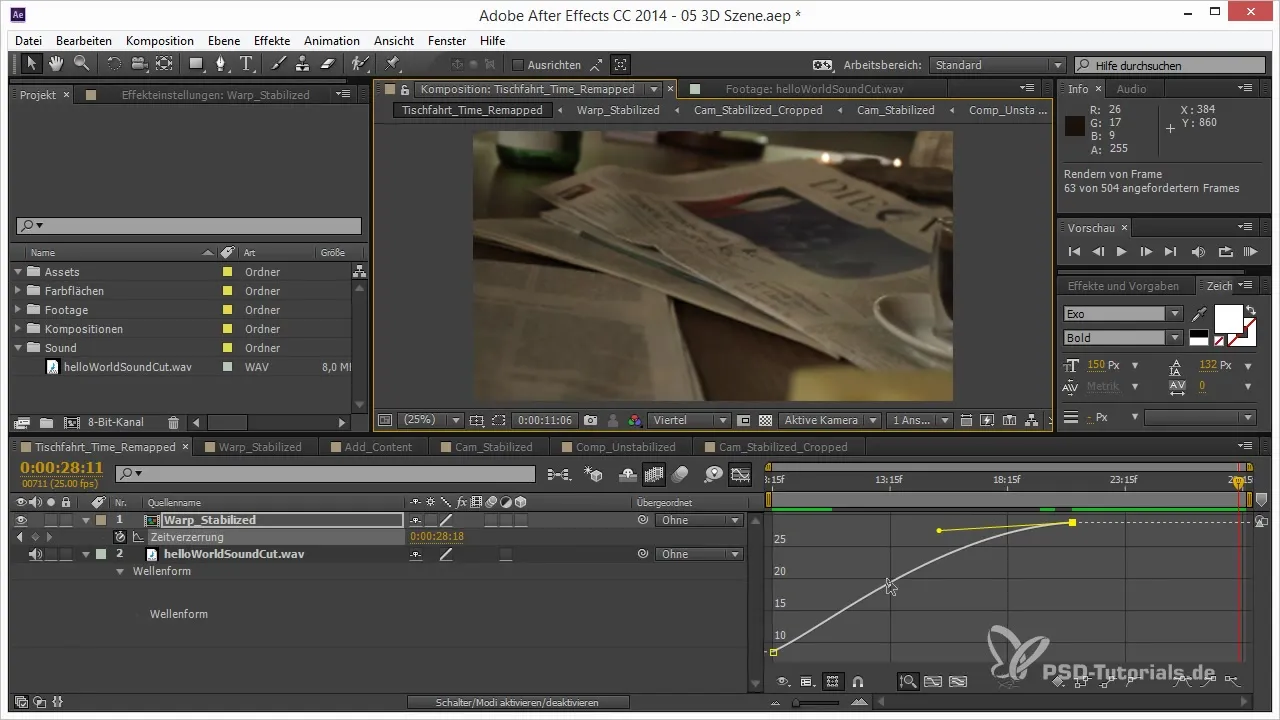Toggle snapping magnet in graph editor
Screen dimensions: 1280x720
pyautogui.click(x=858, y=682)
